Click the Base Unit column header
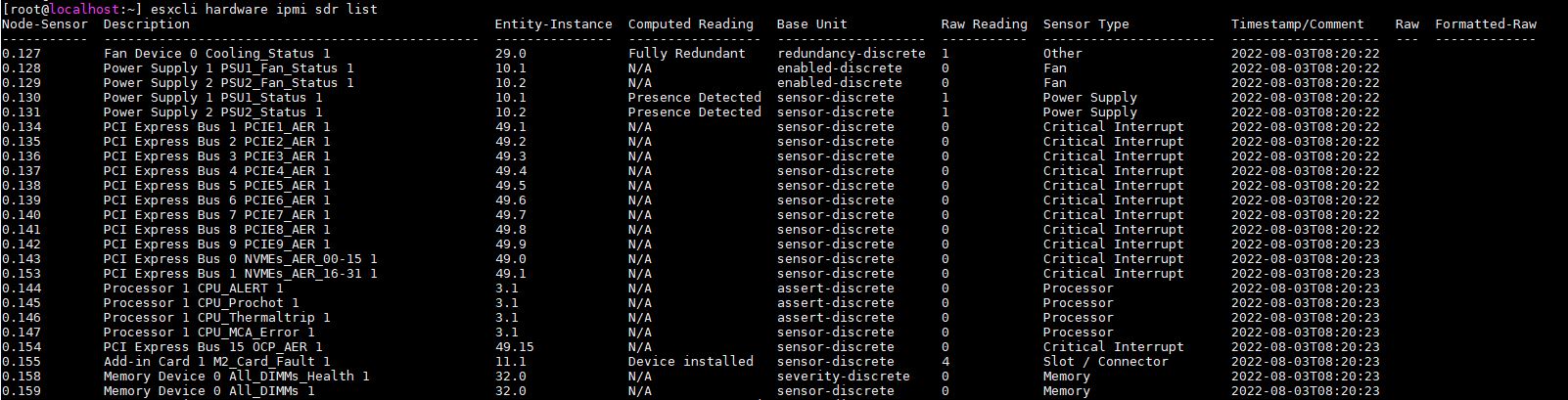Image resolution: width=1568 pixels, height=400 pixels. [x=812, y=23]
